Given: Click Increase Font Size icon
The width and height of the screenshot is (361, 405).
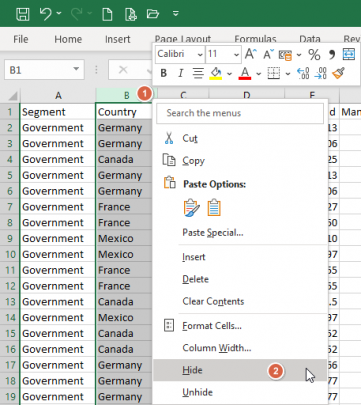Looking at the screenshot, I should click(x=251, y=54).
